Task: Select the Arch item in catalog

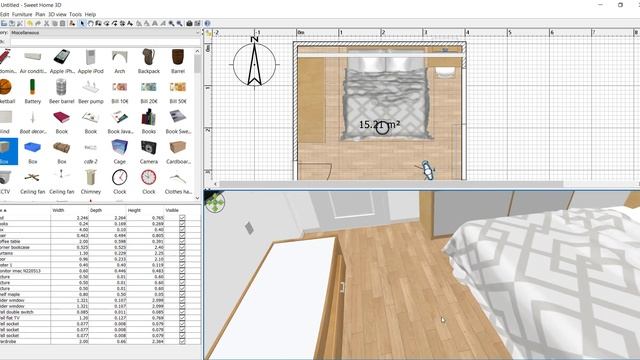Action: click(x=120, y=61)
